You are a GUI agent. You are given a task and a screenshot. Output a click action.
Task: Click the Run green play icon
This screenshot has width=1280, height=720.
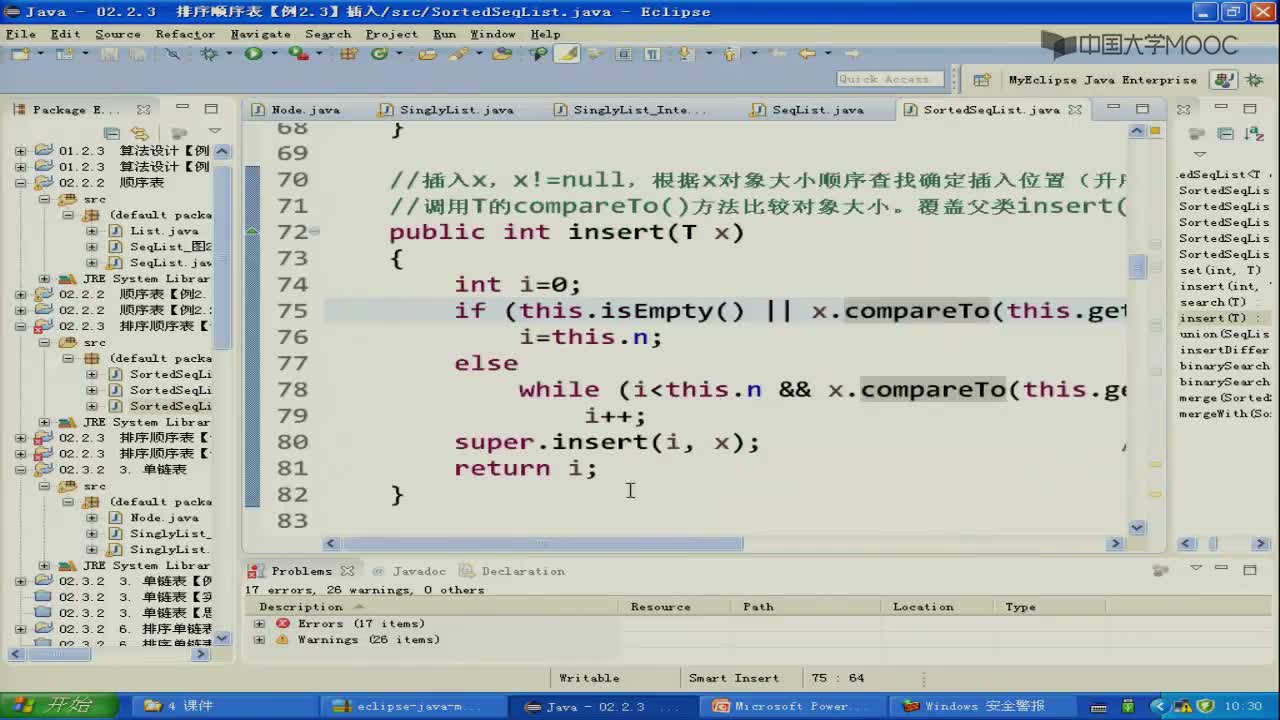coord(253,54)
